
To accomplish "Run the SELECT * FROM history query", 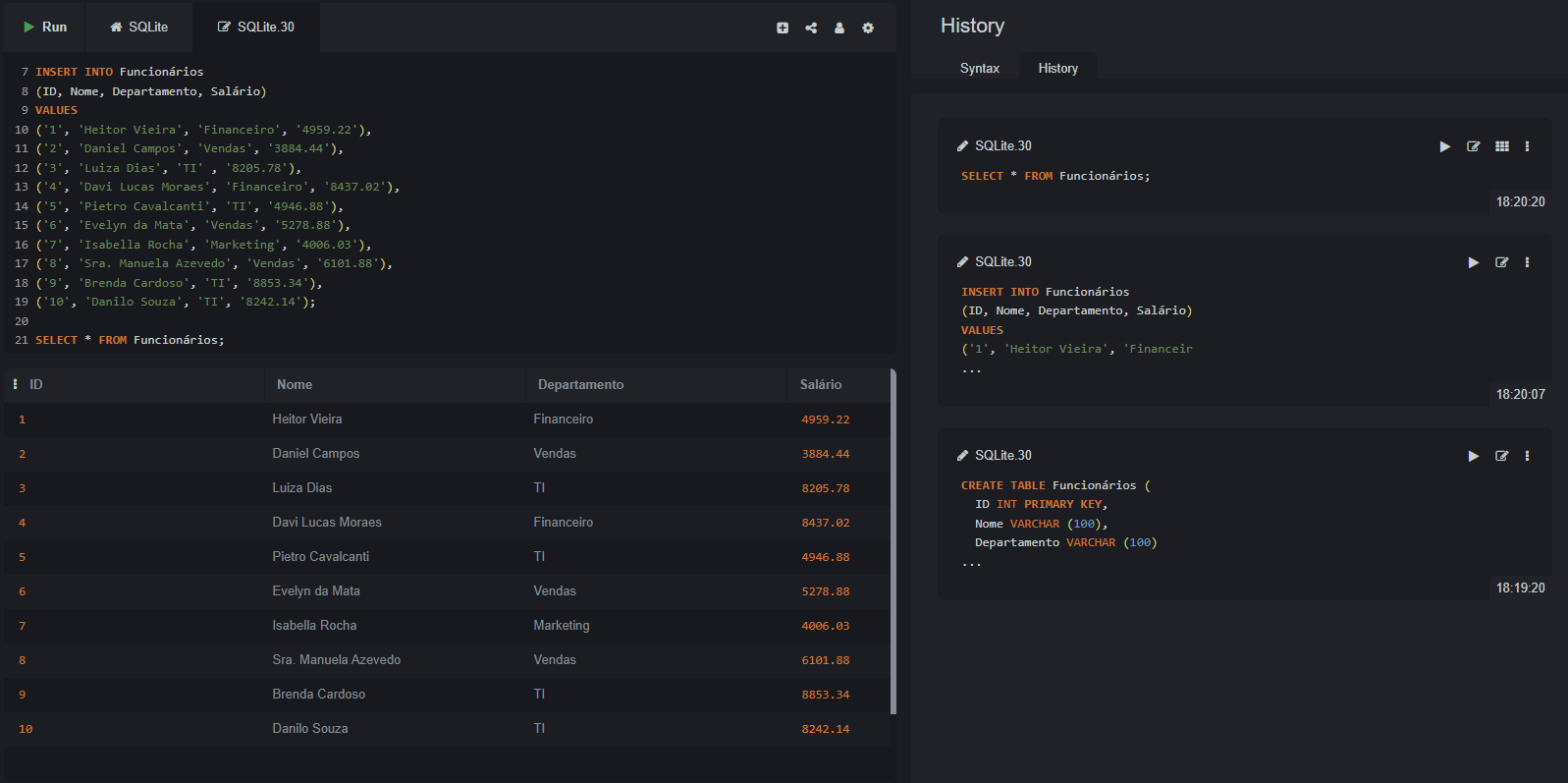I will click(1445, 146).
